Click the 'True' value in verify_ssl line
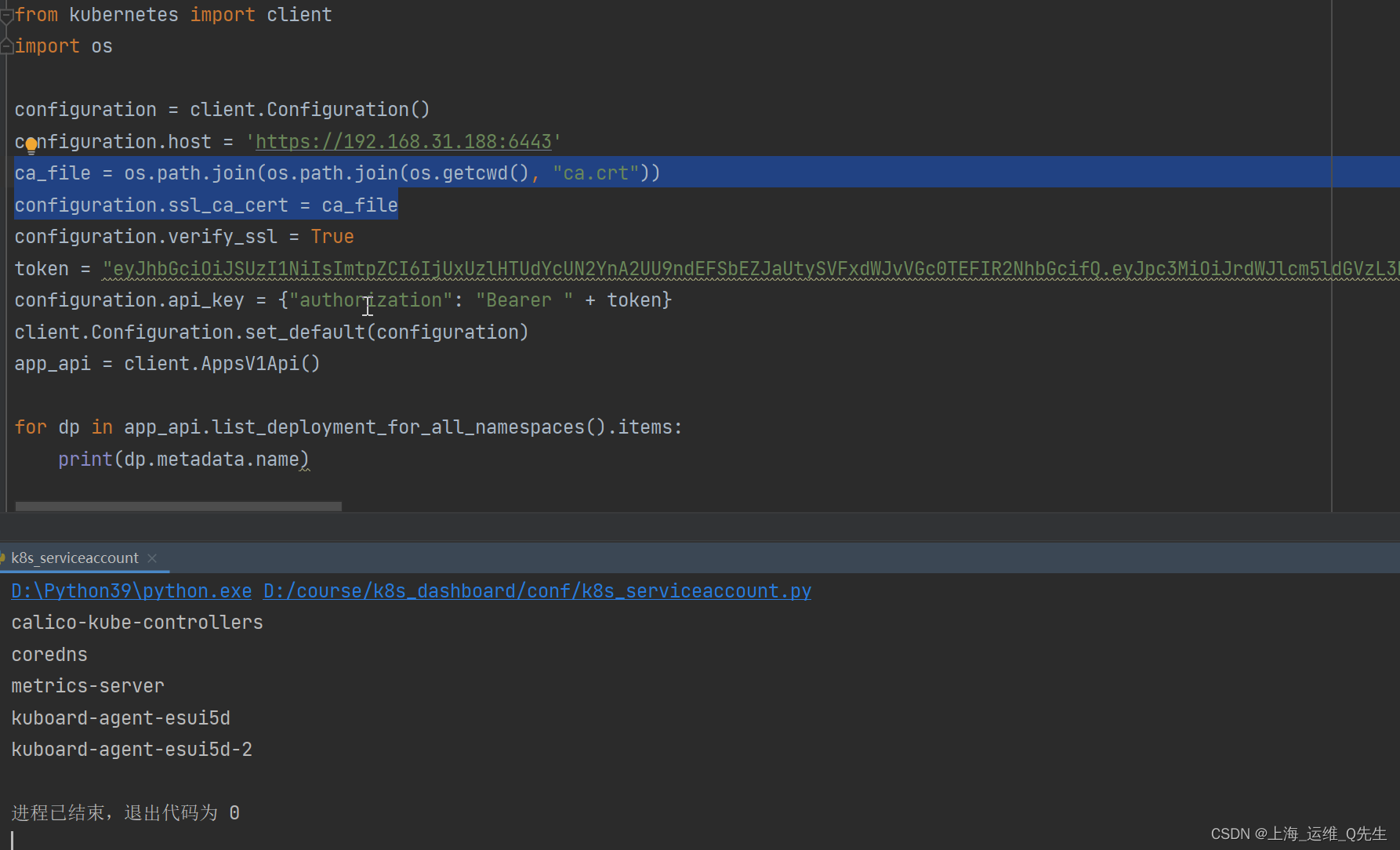Screen dimensions: 1400x850 tap(332, 237)
